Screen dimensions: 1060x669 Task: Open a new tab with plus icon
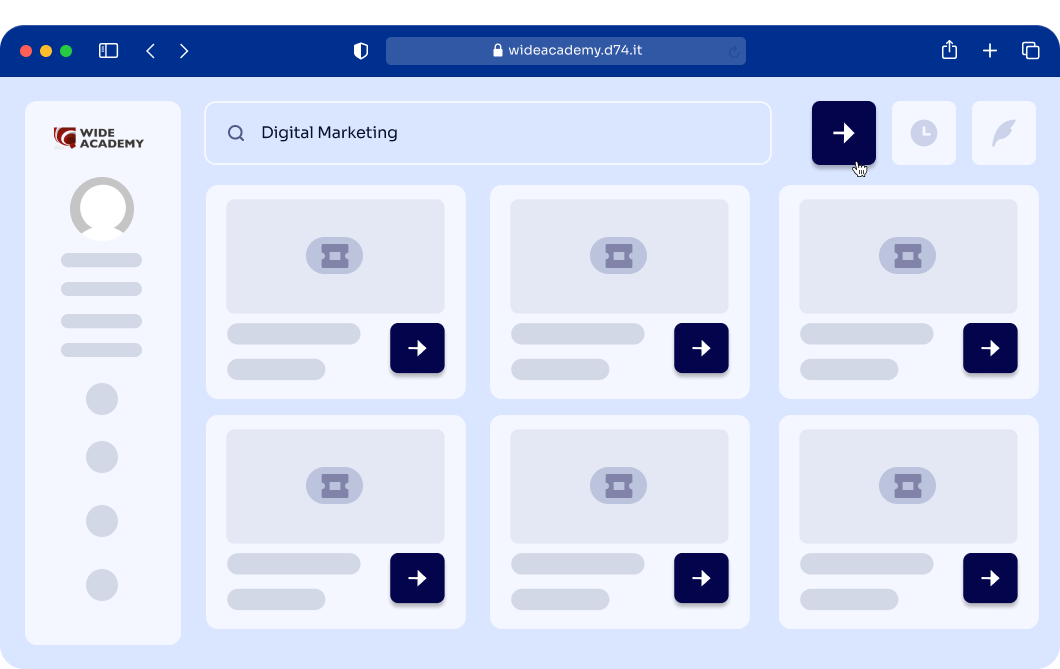(989, 51)
